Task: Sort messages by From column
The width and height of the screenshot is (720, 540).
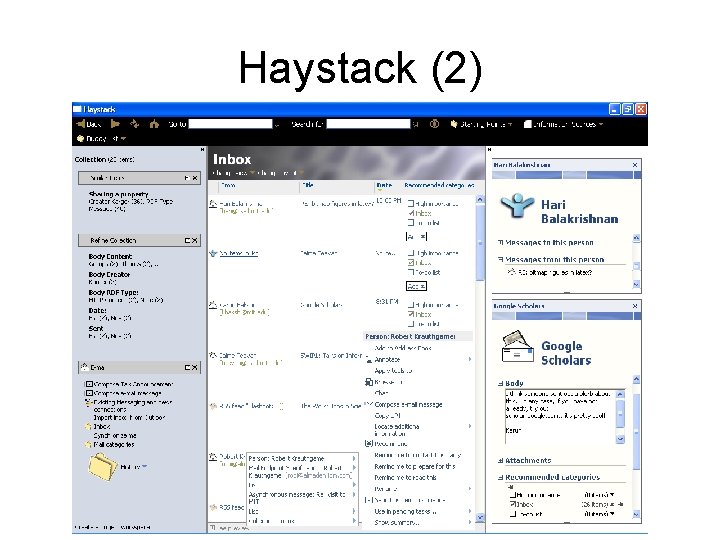Action: pos(228,185)
